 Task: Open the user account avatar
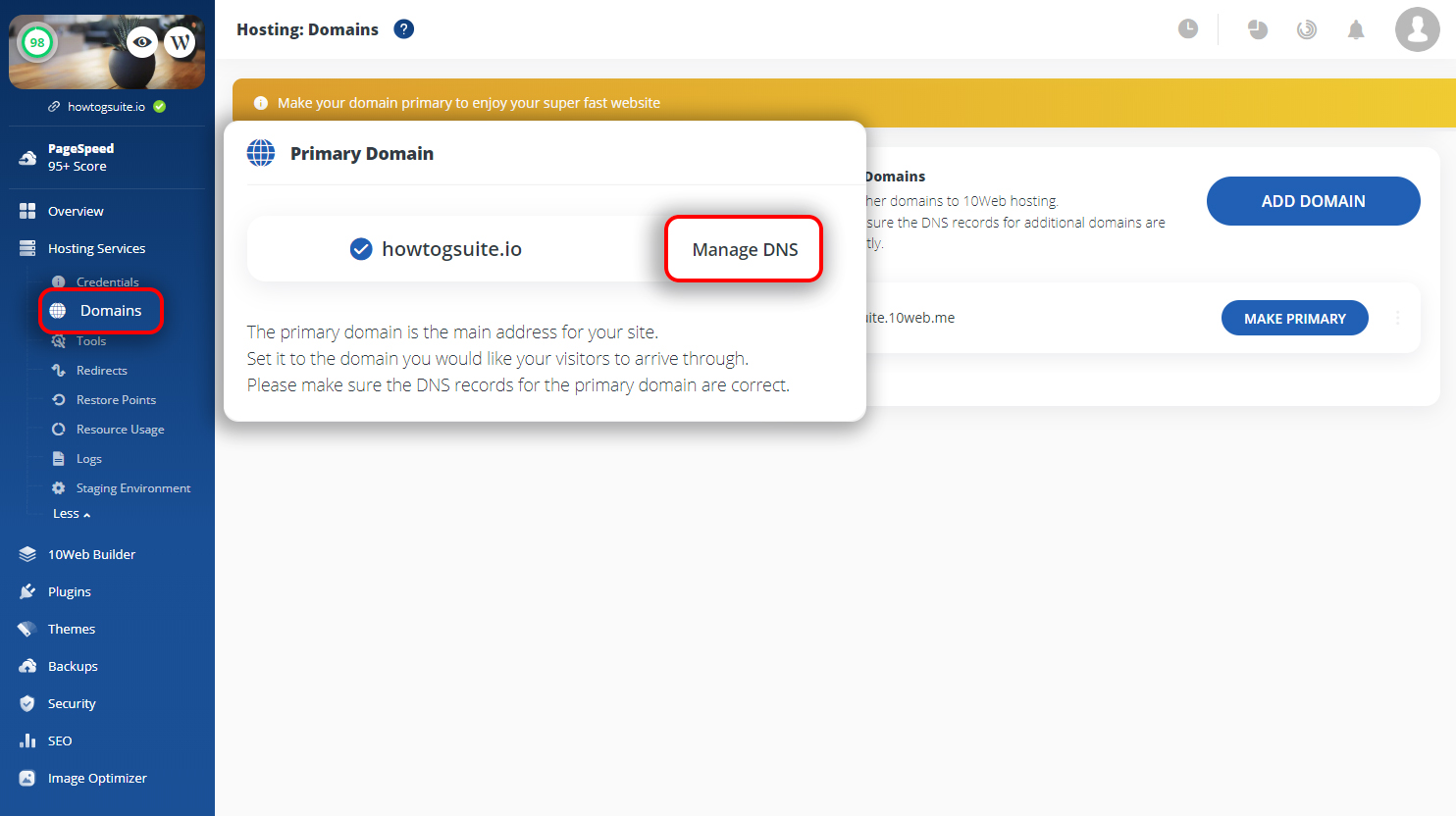pos(1418,29)
